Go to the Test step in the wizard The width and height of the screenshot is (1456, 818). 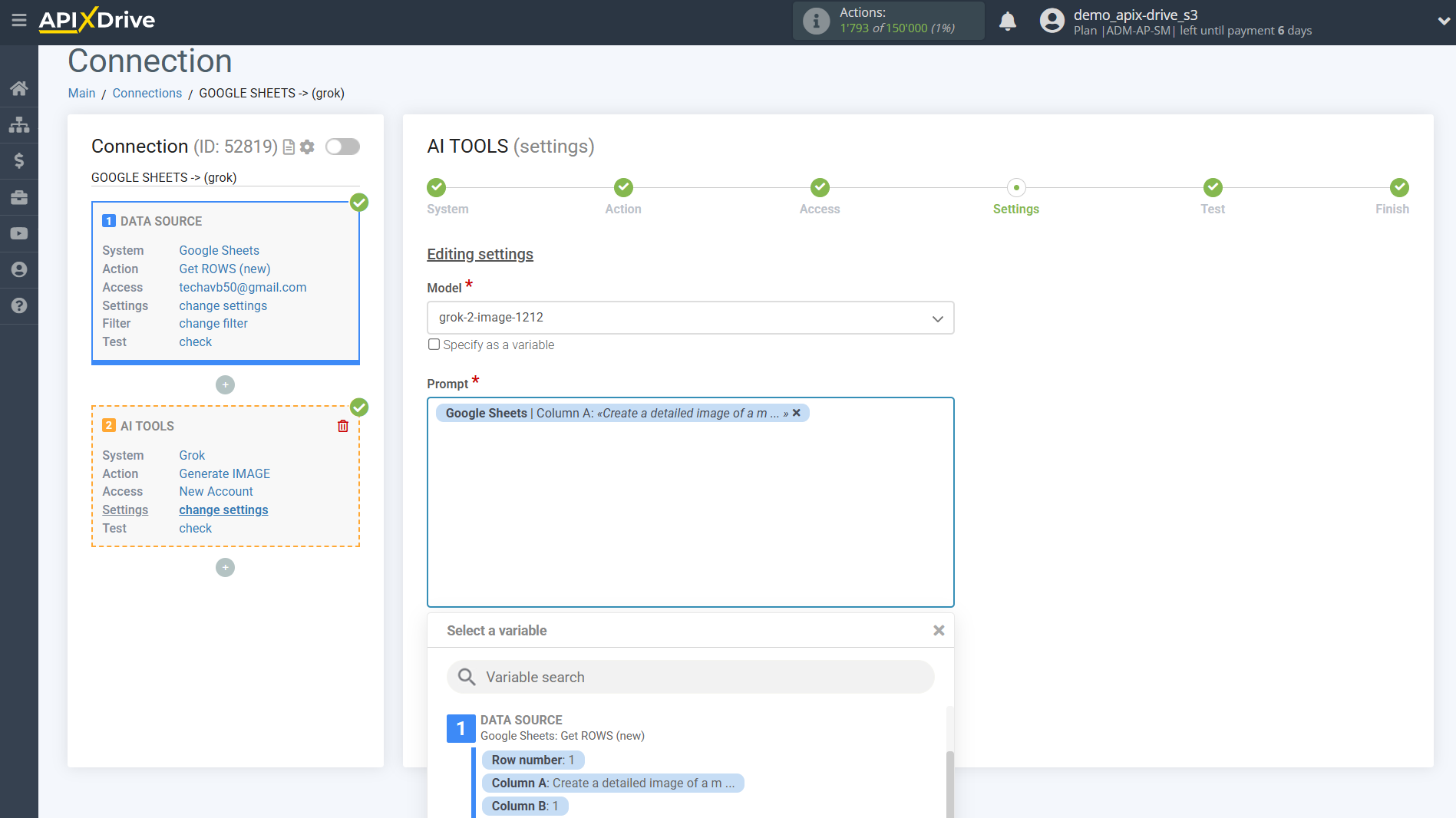[1212, 188]
